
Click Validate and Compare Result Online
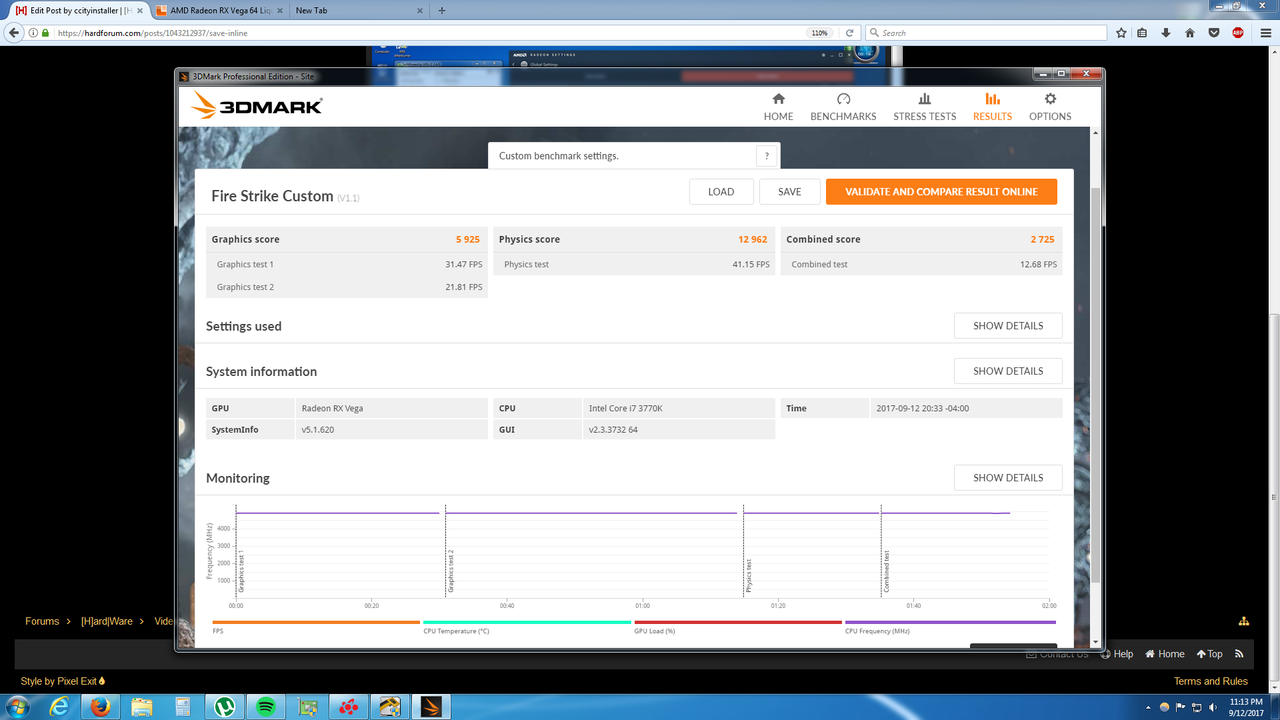[x=940, y=192]
